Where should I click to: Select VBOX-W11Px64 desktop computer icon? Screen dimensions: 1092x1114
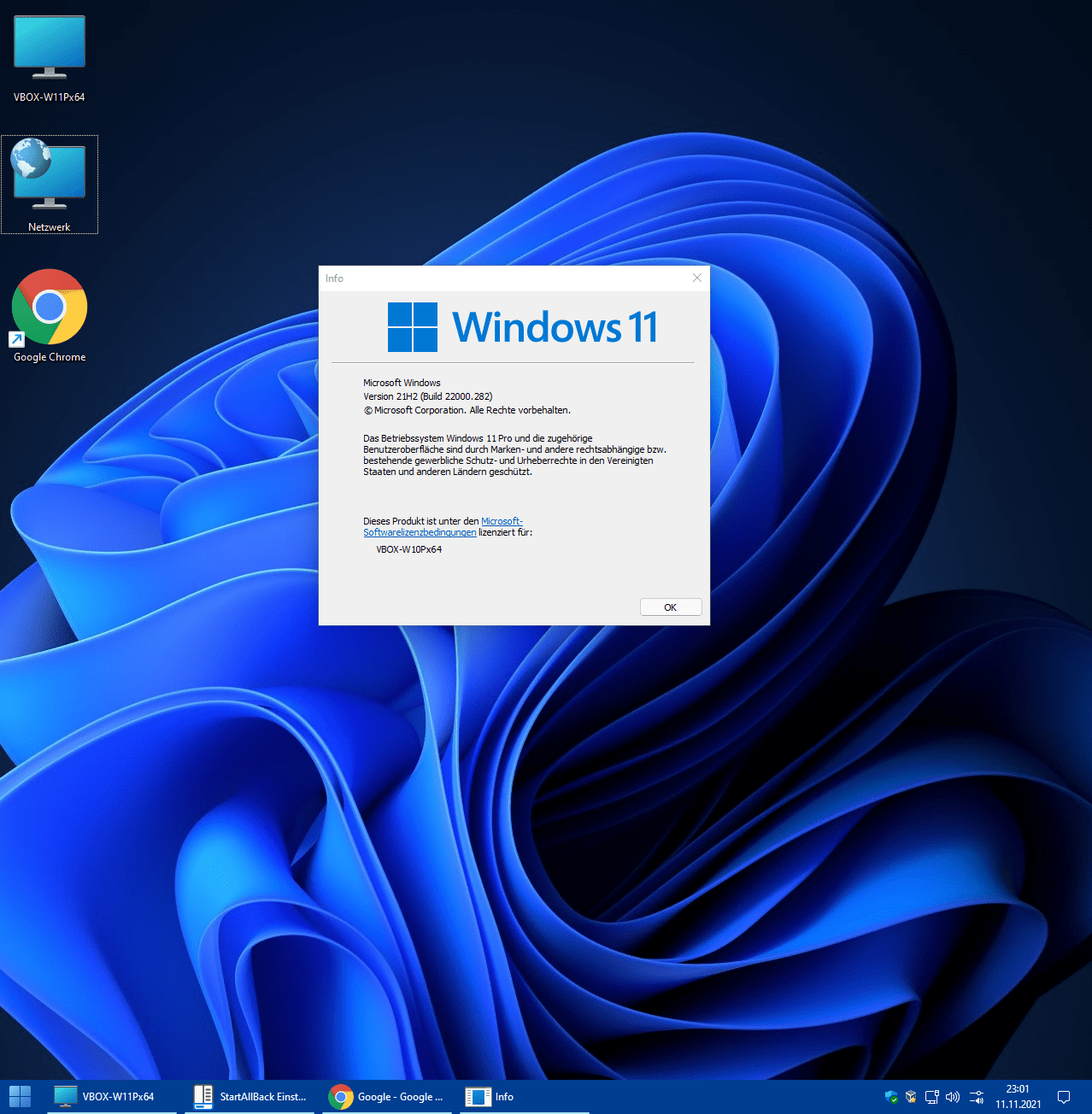coord(50,58)
